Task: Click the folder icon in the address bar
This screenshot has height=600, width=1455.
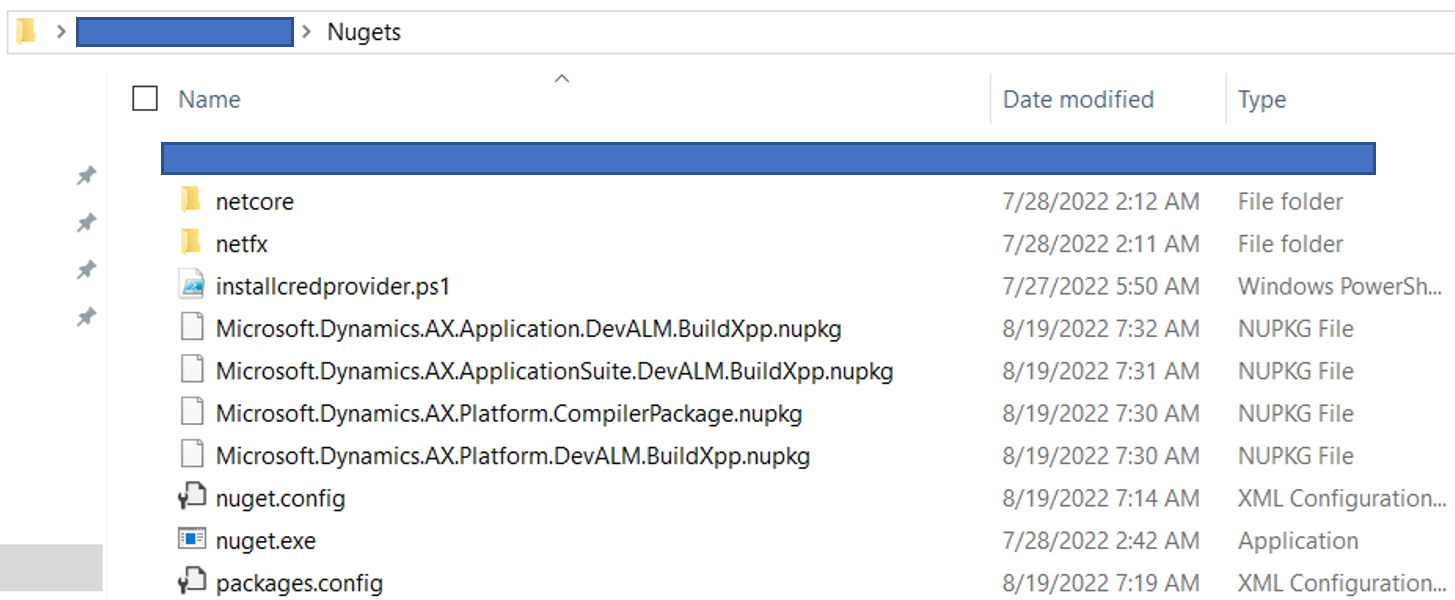Action: (26, 32)
